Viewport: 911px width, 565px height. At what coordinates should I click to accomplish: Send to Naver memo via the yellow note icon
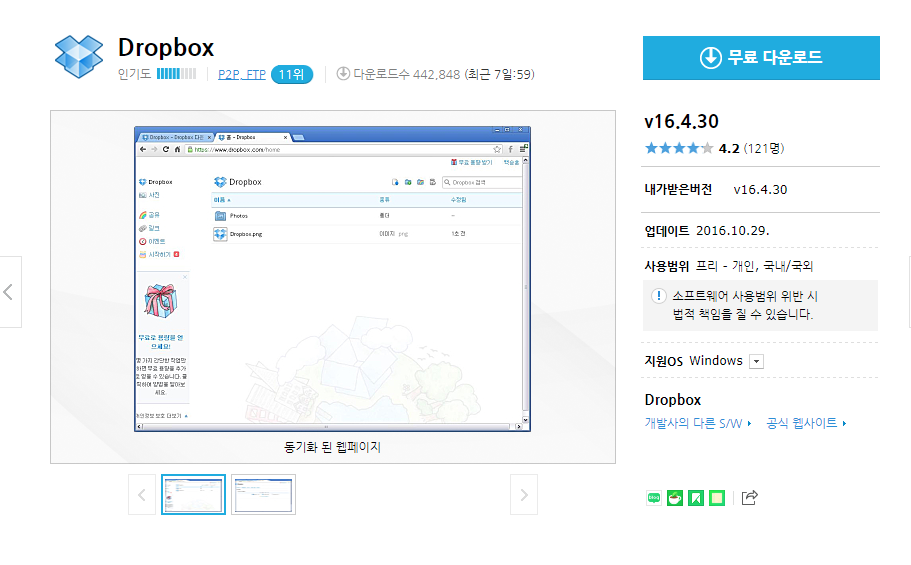[x=717, y=498]
